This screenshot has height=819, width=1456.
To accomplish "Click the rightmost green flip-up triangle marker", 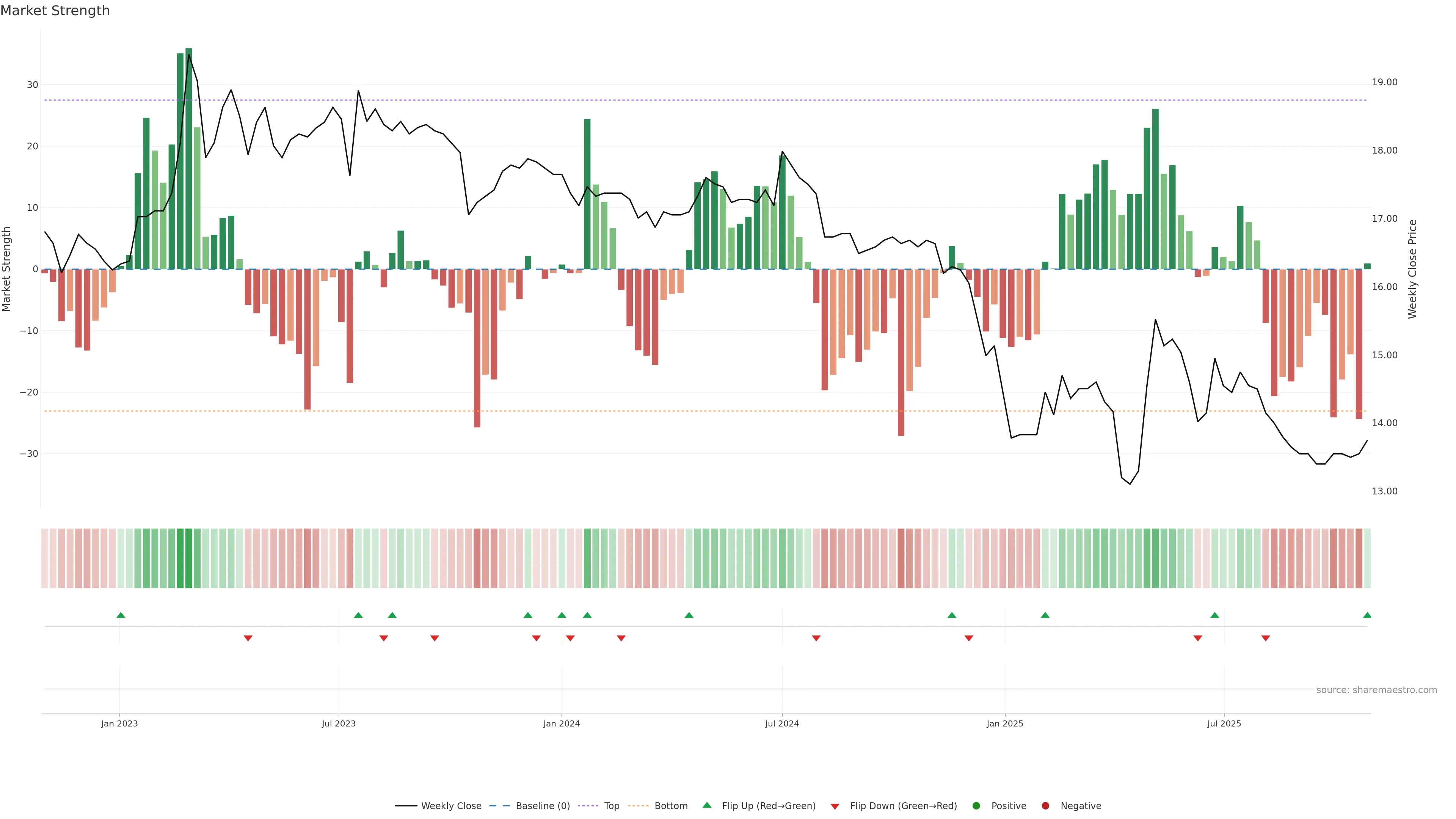I will 1367,615.
